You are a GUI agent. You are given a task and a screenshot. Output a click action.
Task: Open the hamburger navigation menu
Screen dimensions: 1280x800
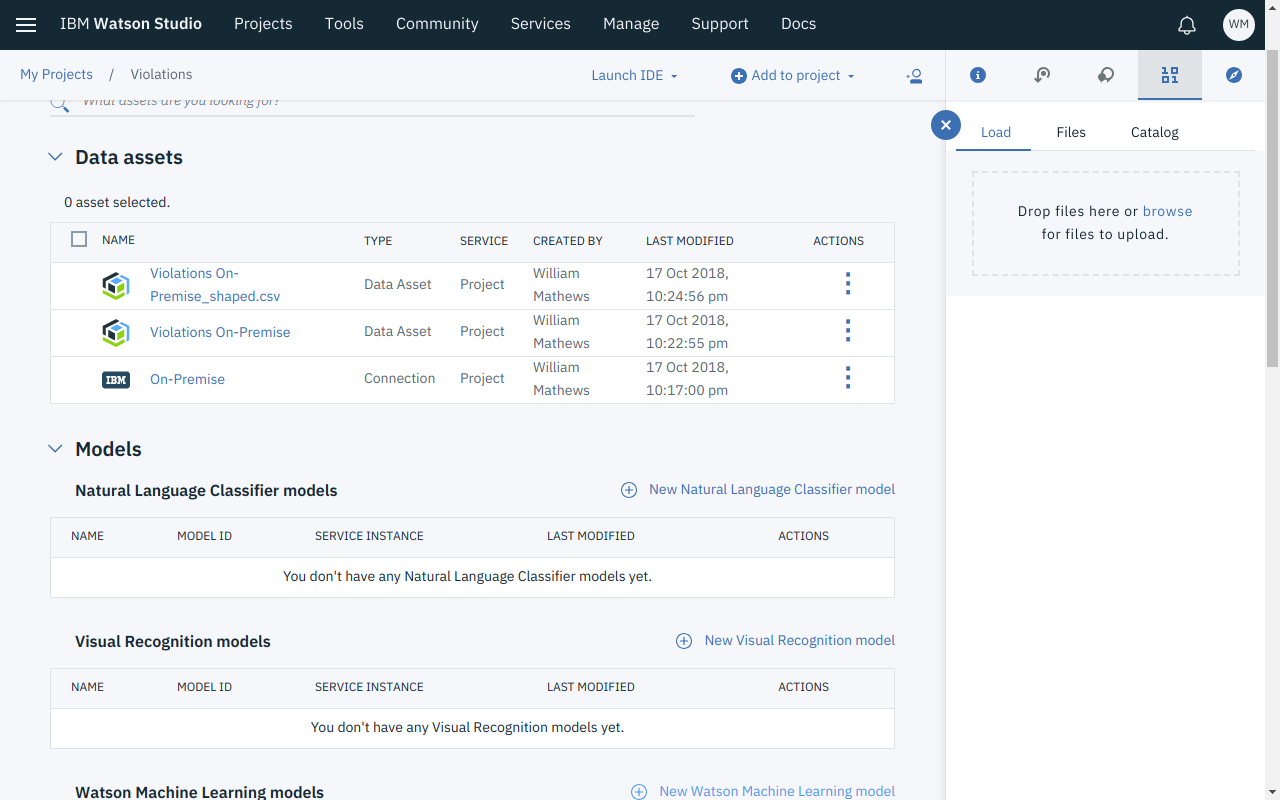pyautogui.click(x=26, y=25)
